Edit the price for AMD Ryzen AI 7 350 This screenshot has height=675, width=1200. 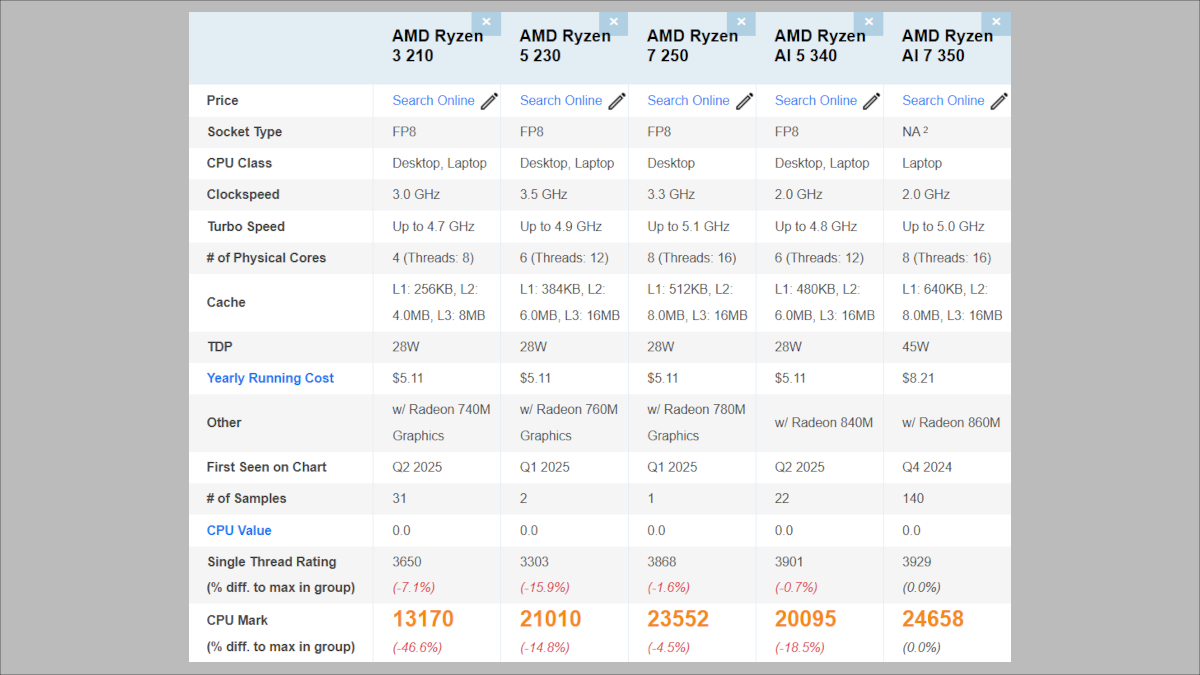point(999,100)
